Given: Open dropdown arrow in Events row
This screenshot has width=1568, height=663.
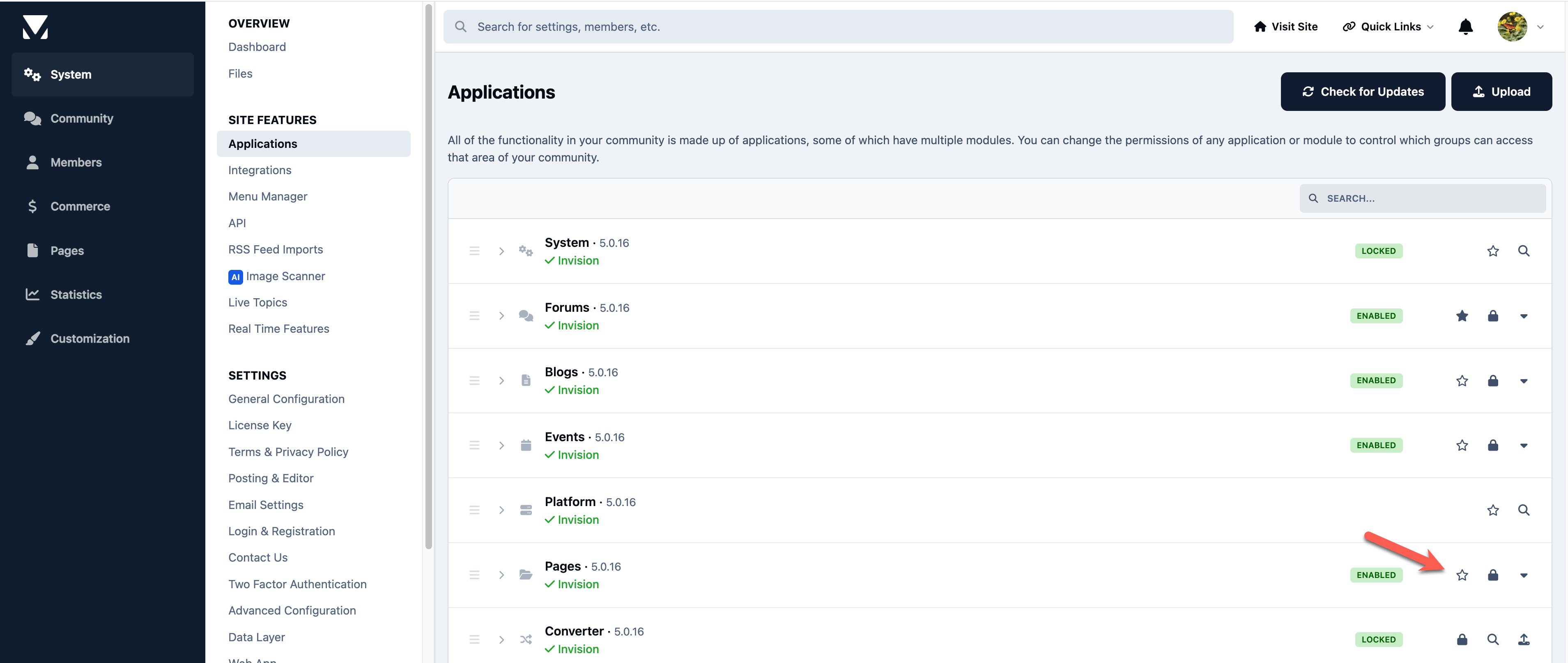Looking at the screenshot, I should click(x=1524, y=446).
